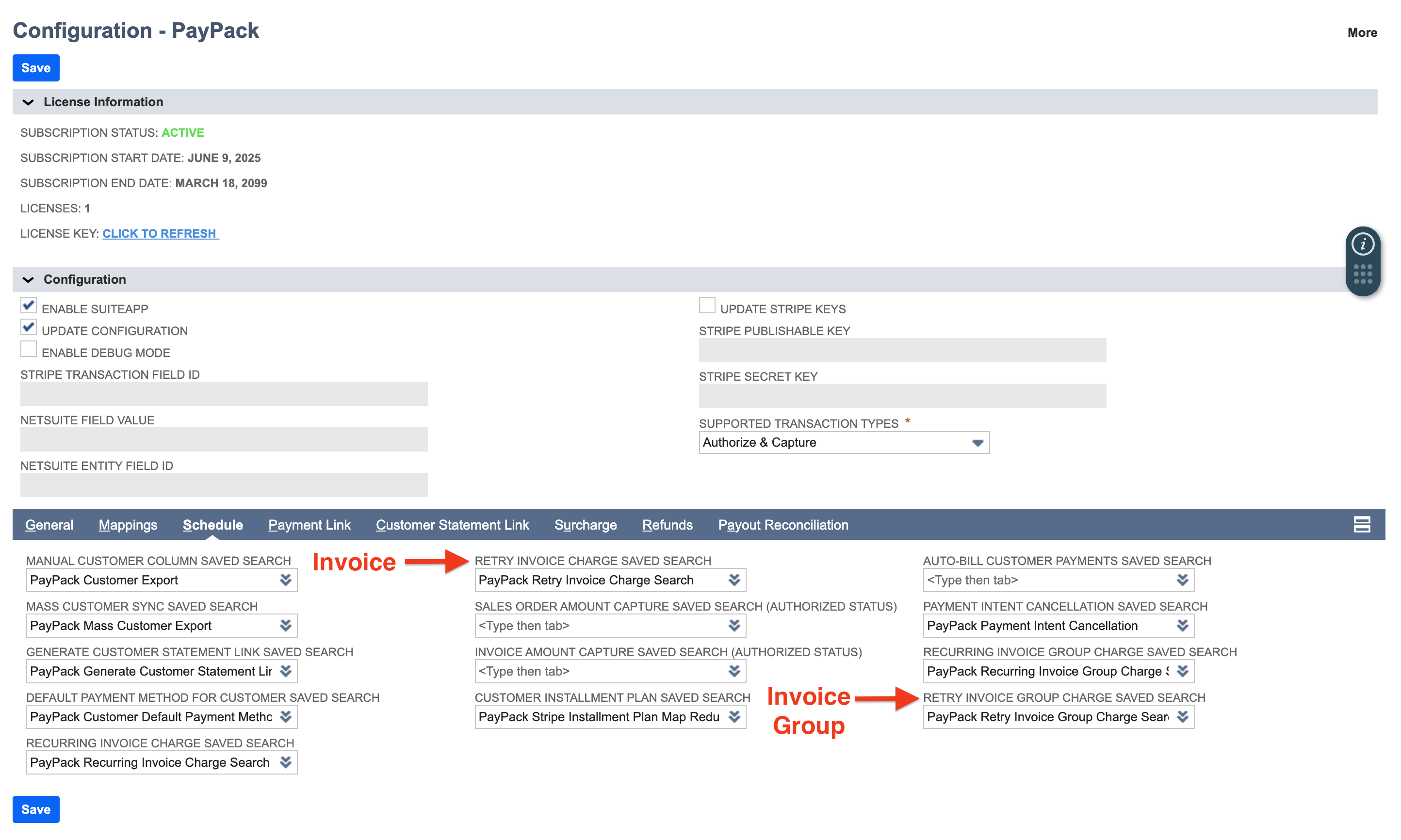Click the top Save button
The height and width of the screenshot is (840, 1401).
(36, 68)
